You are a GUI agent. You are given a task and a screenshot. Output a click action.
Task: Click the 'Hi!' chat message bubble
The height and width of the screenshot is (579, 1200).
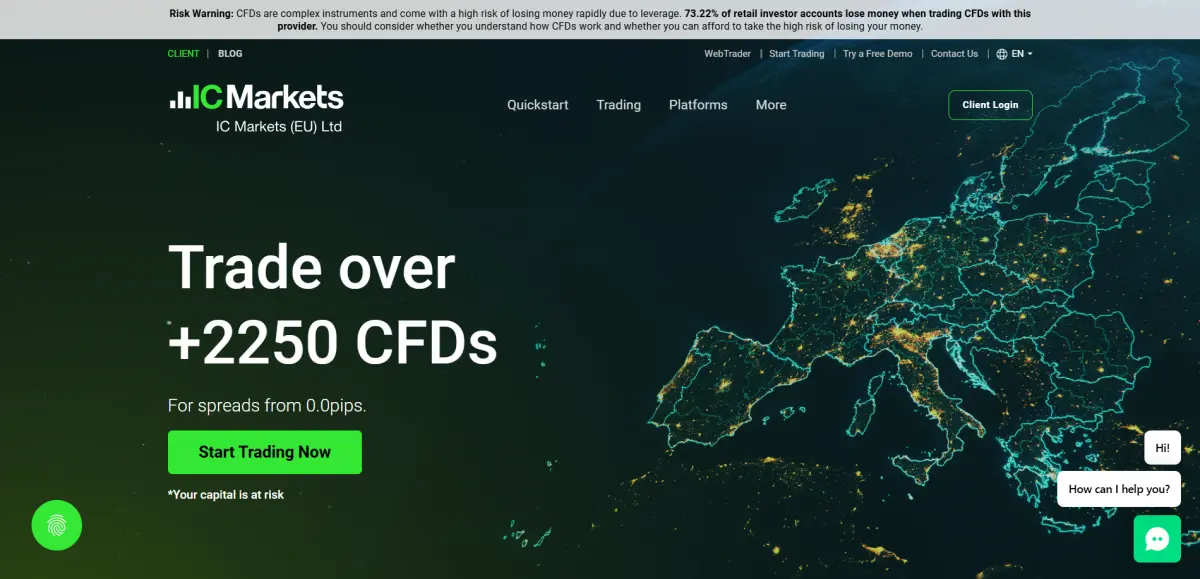point(1162,448)
